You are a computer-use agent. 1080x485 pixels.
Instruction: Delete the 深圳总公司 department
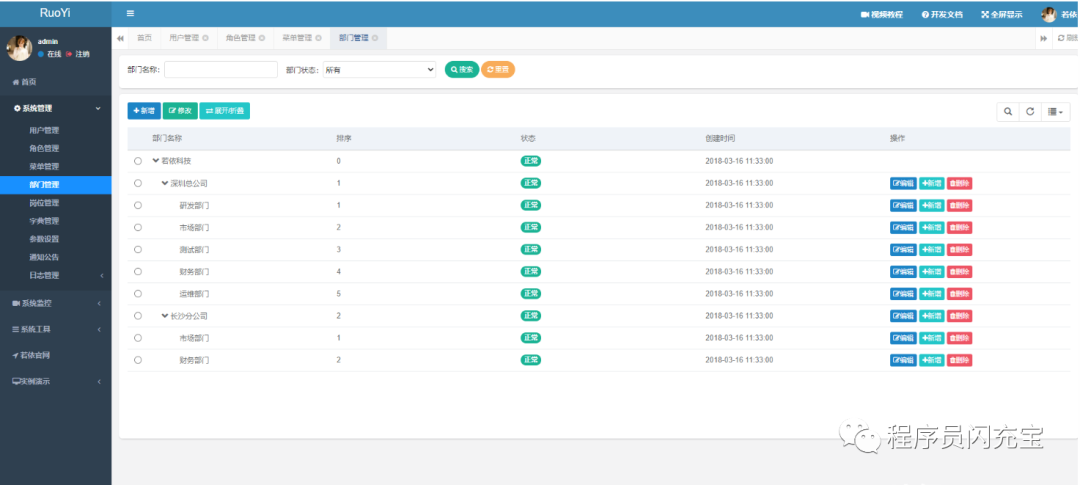(959, 183)
